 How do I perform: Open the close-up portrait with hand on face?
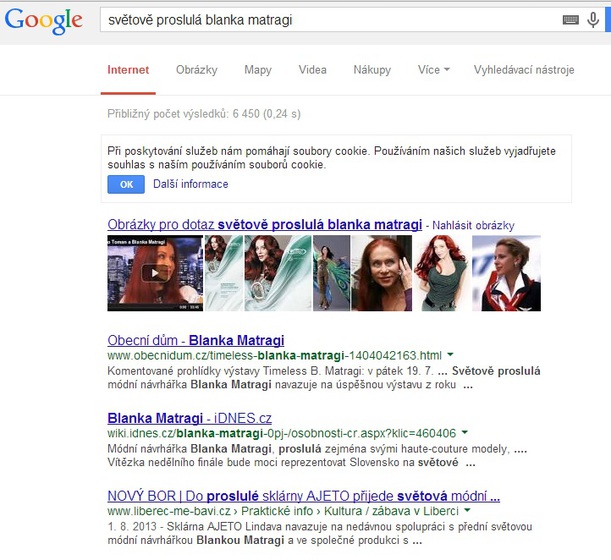381,273
